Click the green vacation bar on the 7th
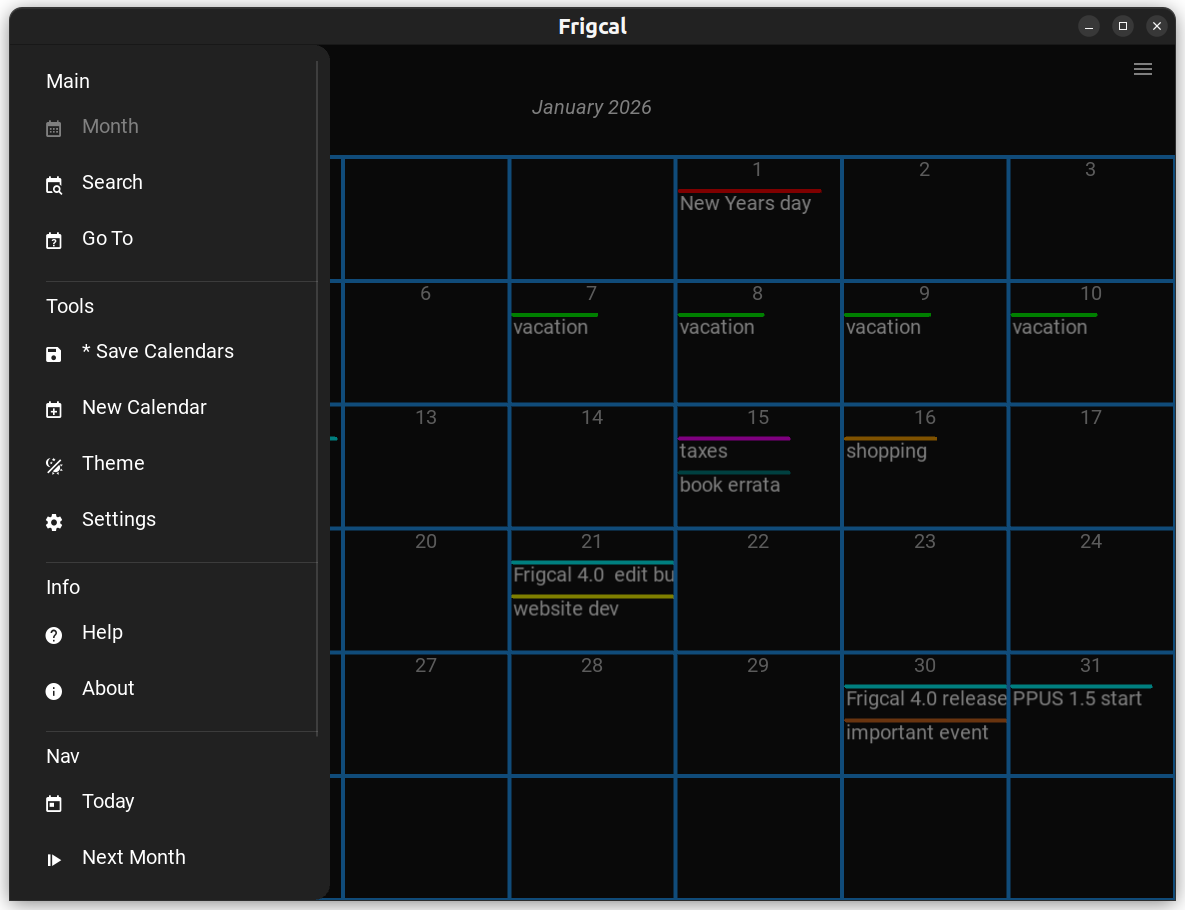Viewport: 1185px width, 910px height. click(554, 315)
